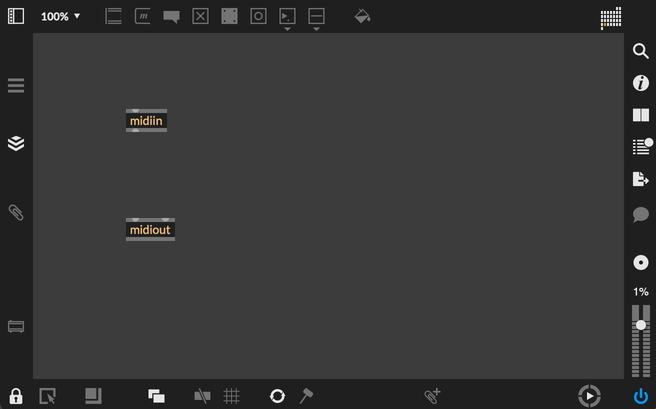Add a button object from toolbar
Screen dimensions: 656x409
pos(258,16)
